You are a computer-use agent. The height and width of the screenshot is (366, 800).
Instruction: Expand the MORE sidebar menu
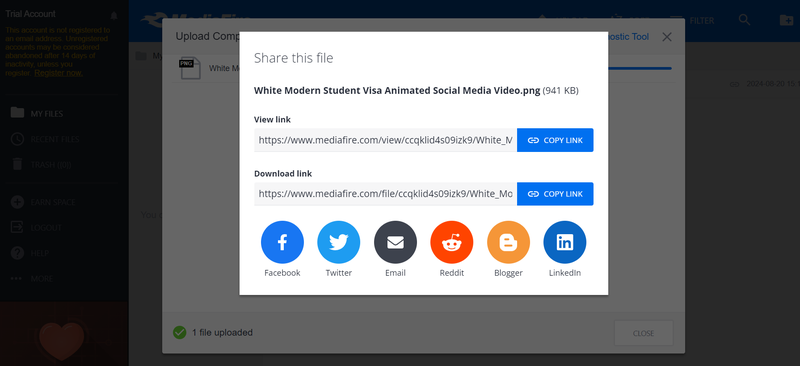(32, 279)
